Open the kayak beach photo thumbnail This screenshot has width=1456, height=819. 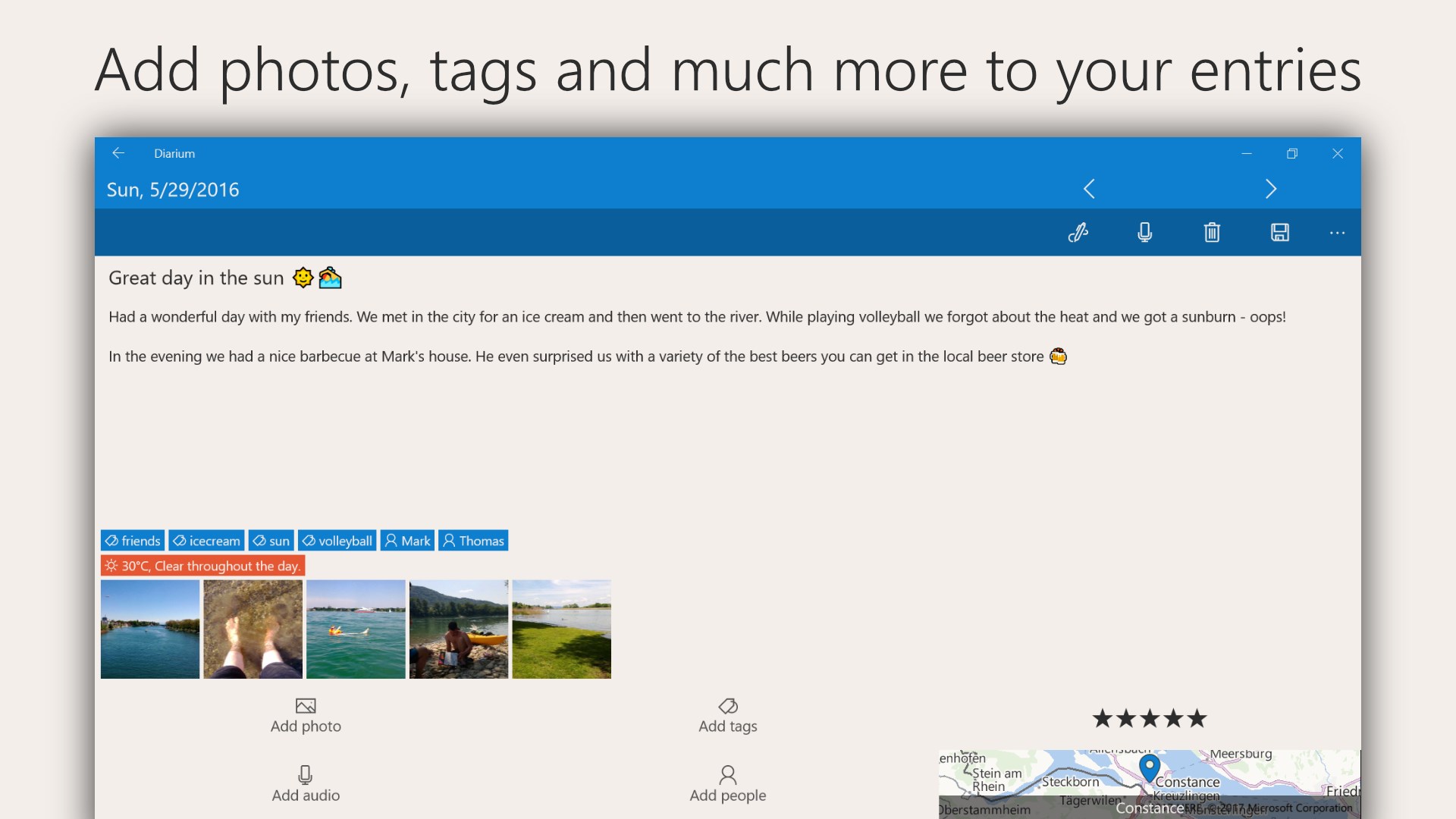click(458, 629)
